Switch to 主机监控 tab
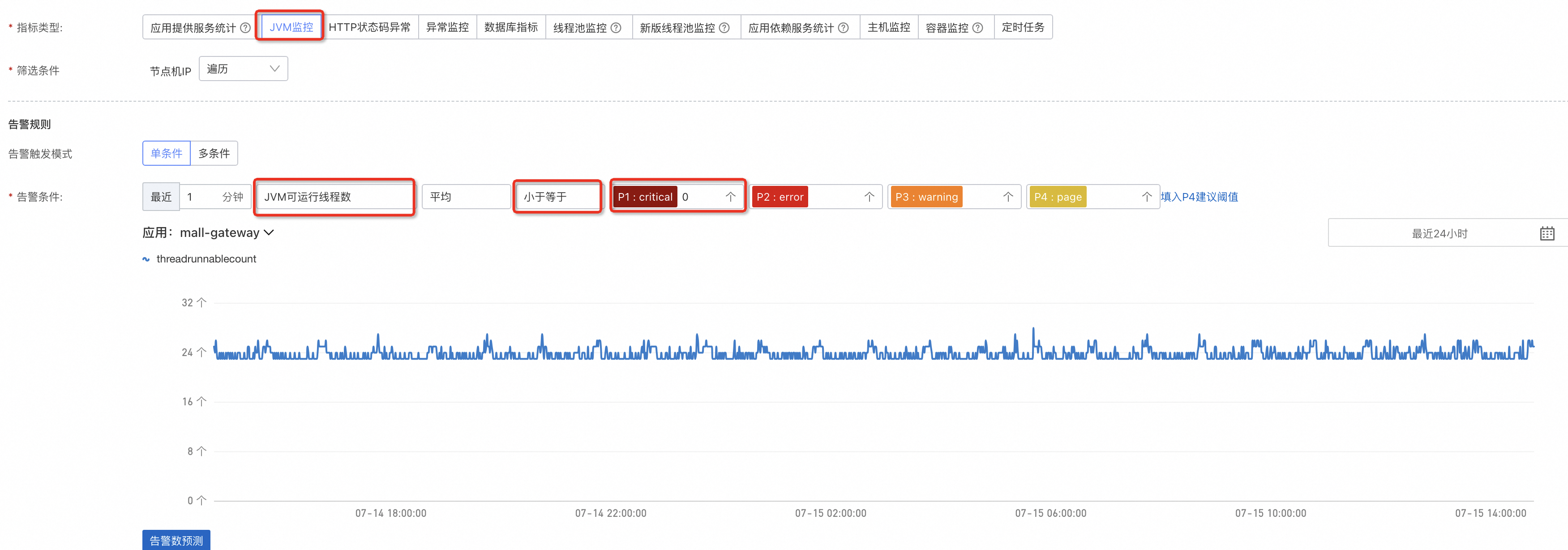1568x550 pixels. coord(889,27)
